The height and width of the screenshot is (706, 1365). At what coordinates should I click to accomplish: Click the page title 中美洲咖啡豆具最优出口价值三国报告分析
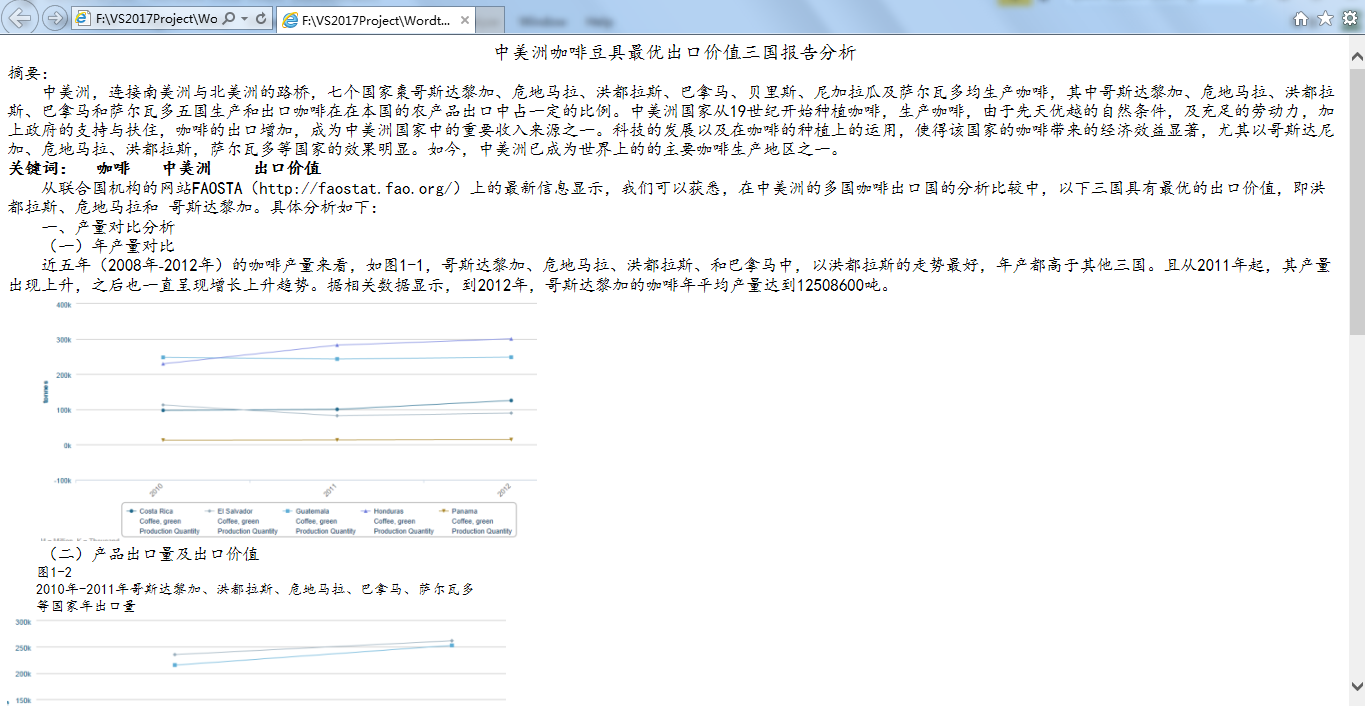(676, 52)
